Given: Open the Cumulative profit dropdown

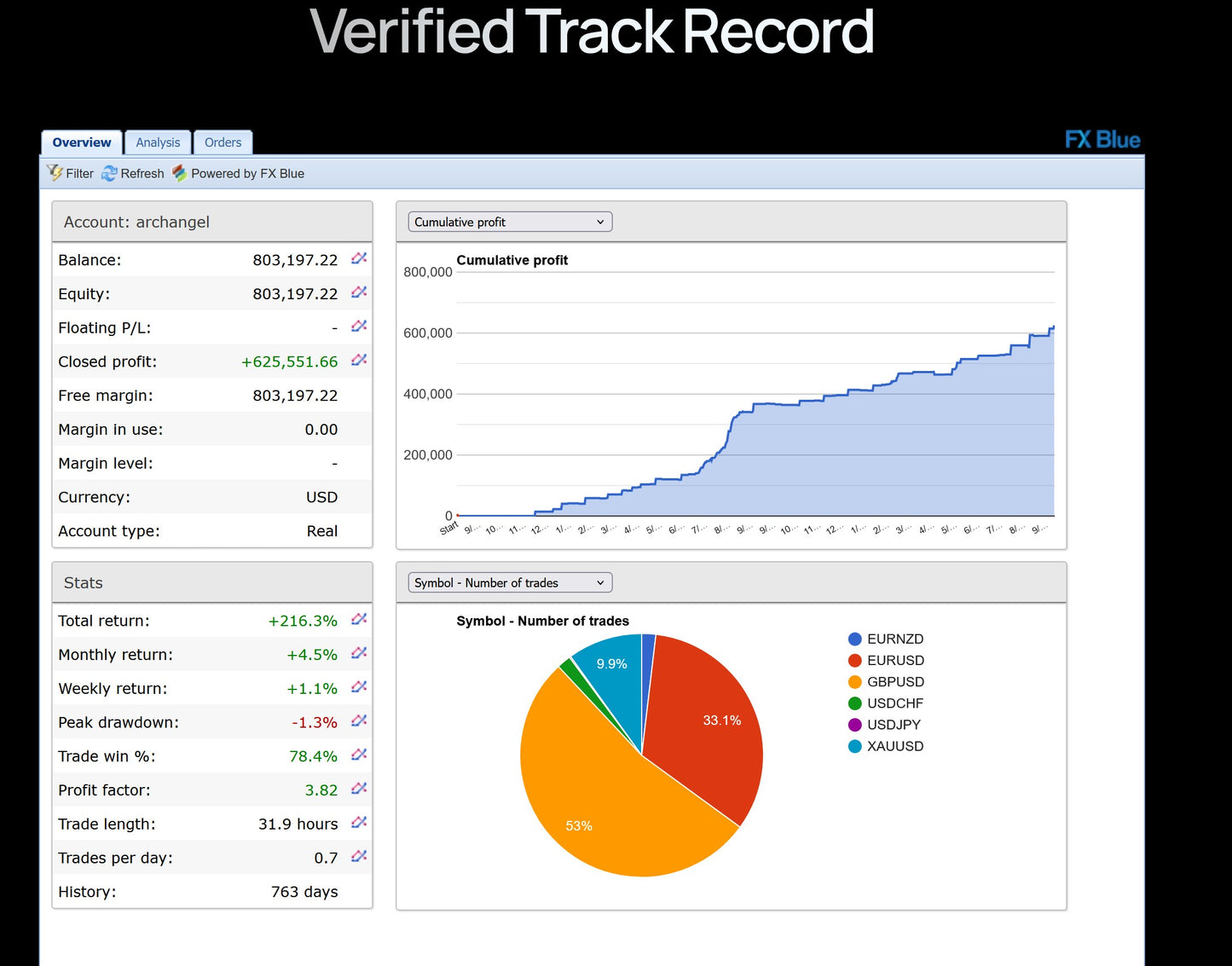Looking at the screenshot, I should 510,222.
